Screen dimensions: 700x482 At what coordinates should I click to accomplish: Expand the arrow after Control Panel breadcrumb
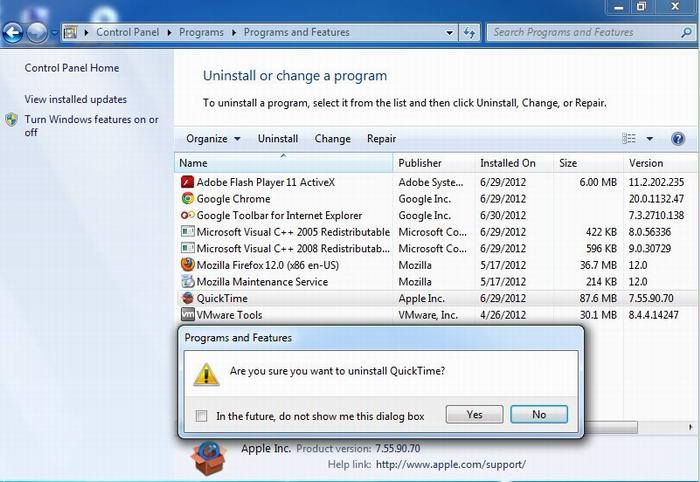pyautogui.click(x=169, y=33)
